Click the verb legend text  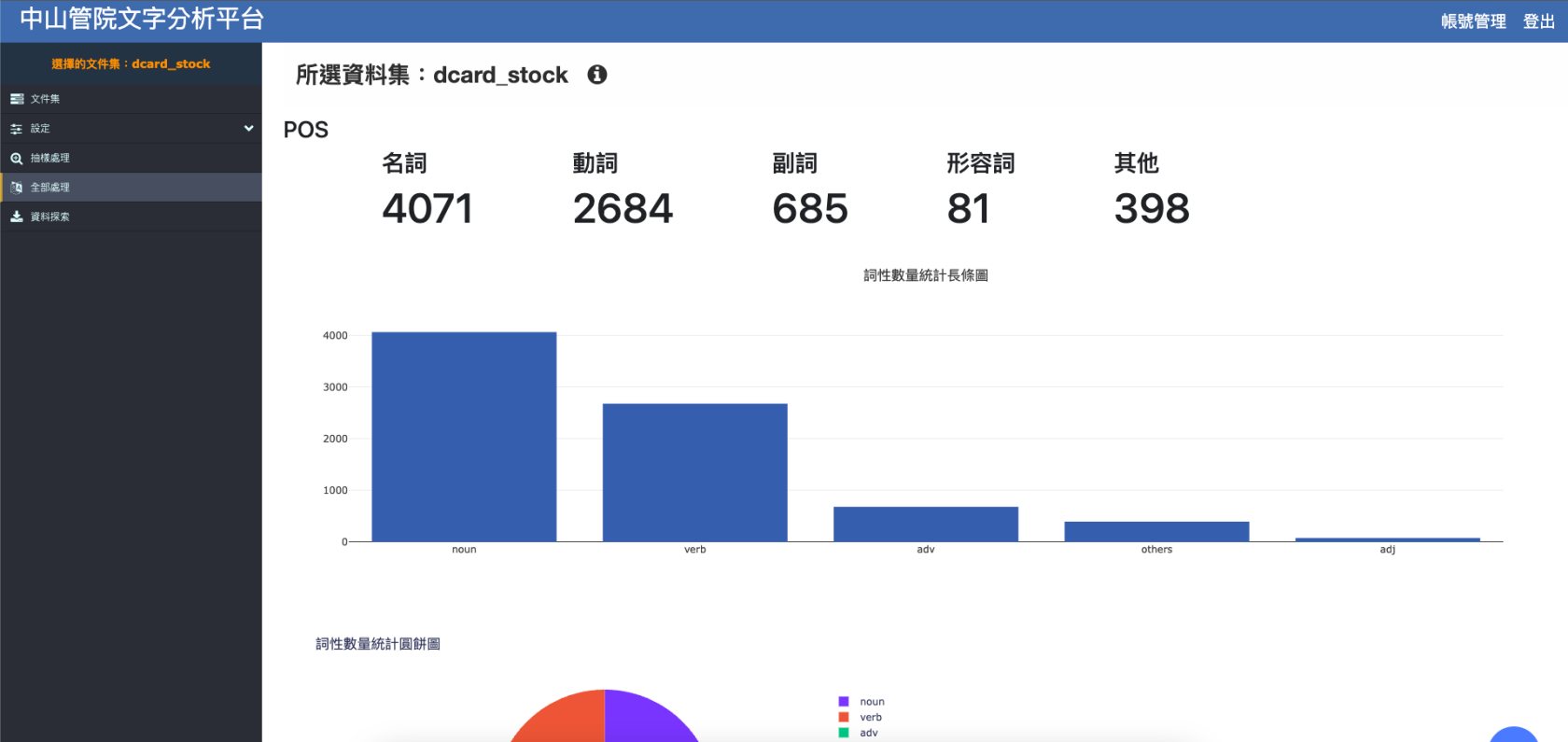(x=871, y=718)
